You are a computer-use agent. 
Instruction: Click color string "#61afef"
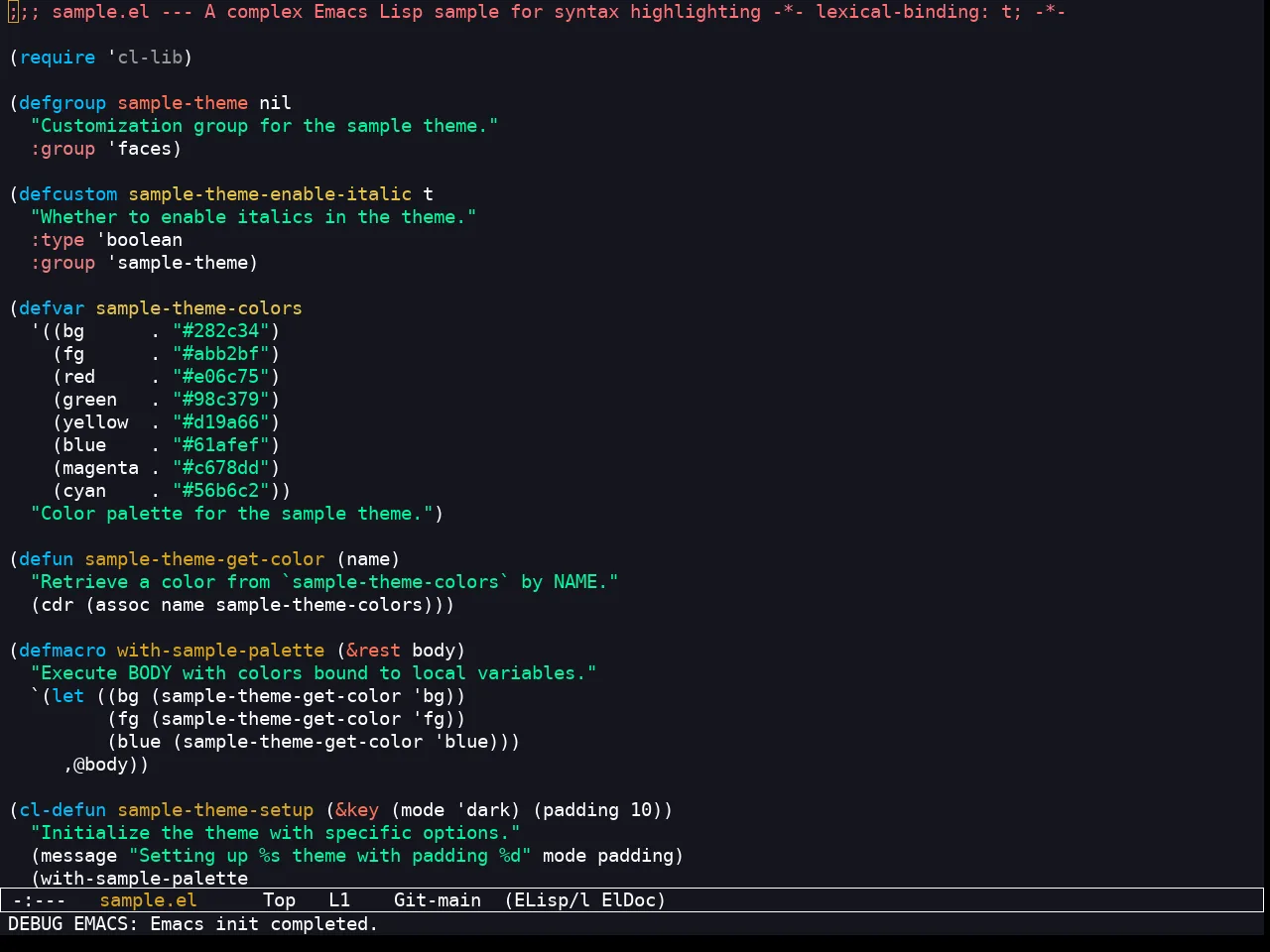220,445
